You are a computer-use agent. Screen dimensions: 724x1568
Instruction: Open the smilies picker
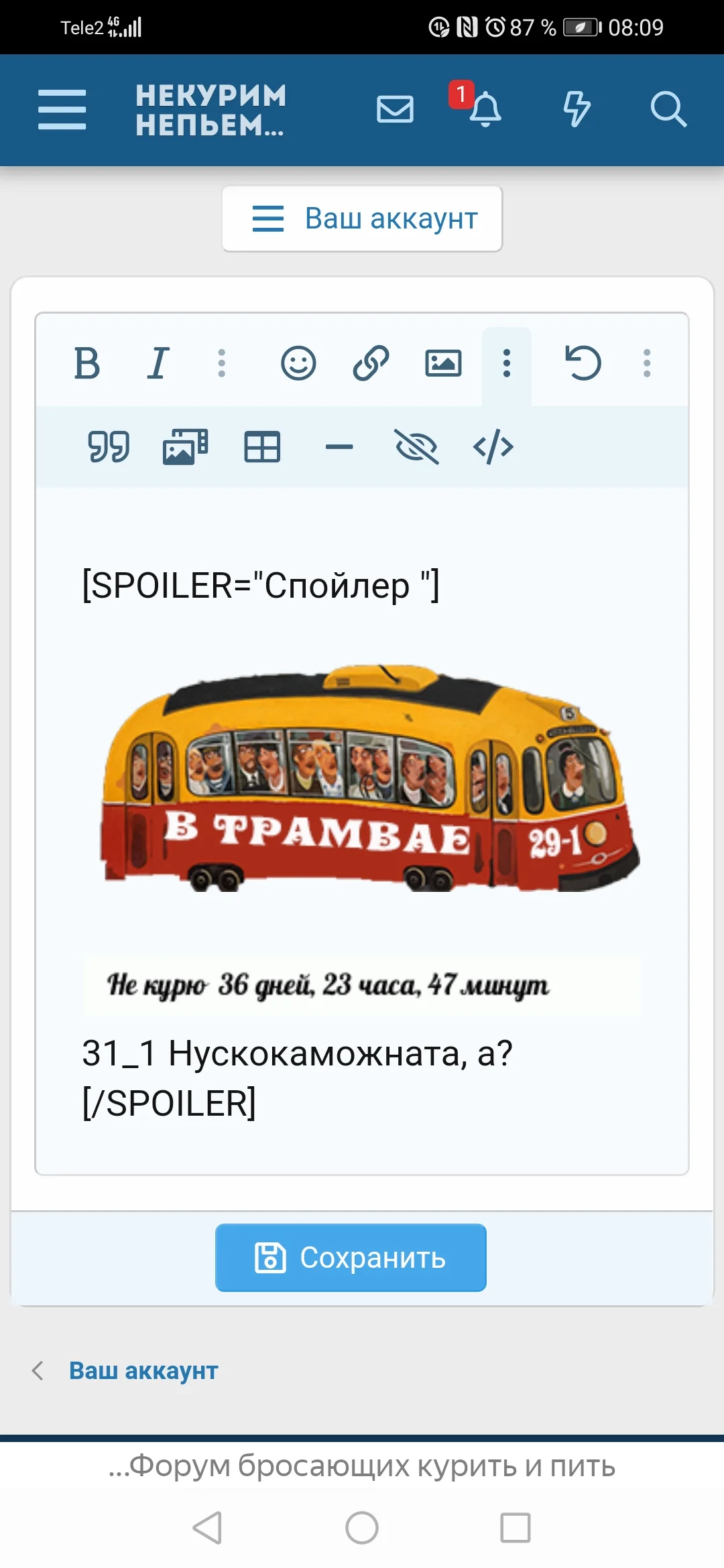point(298,364)
